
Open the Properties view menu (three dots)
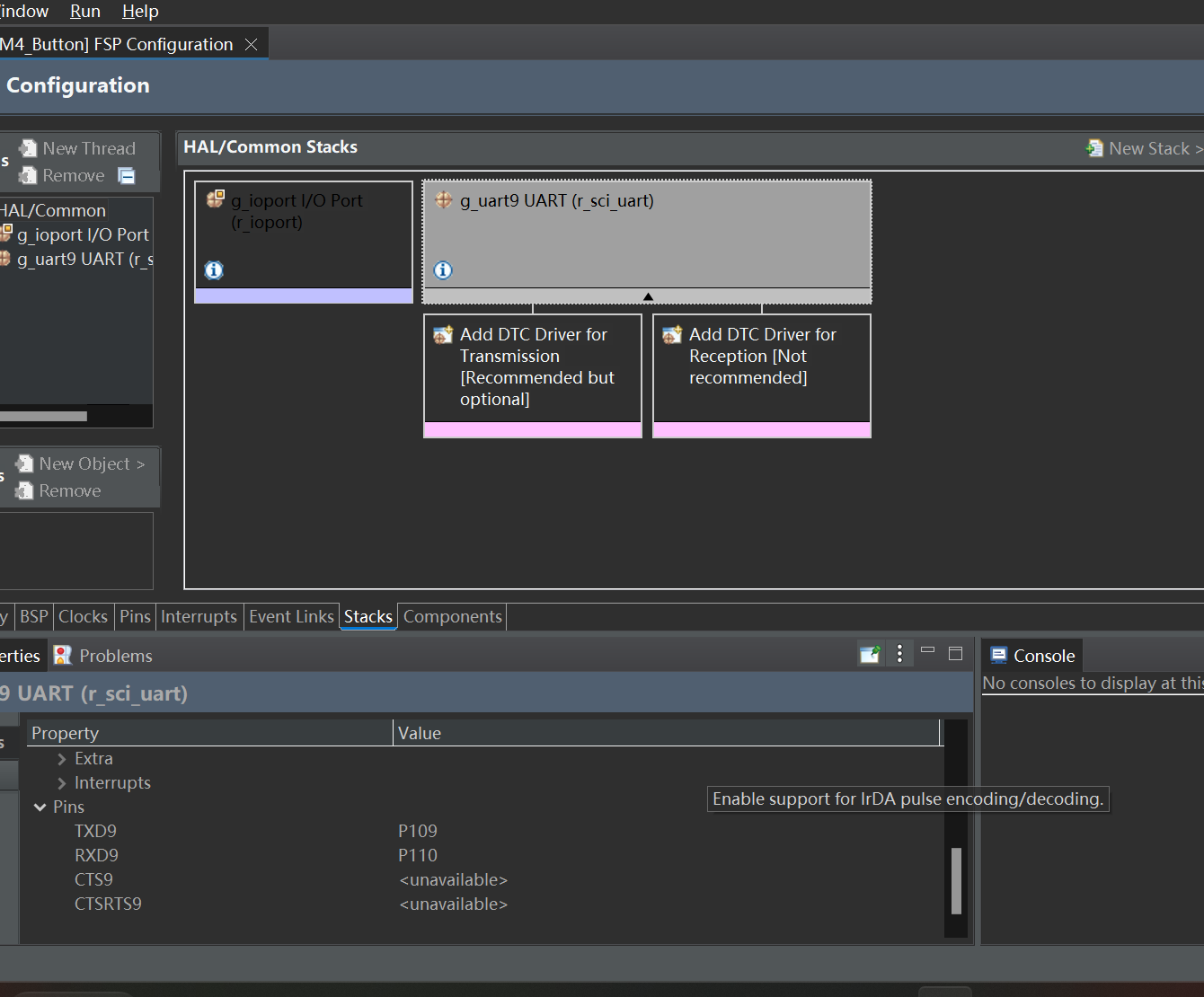click(x=899, y=654)
